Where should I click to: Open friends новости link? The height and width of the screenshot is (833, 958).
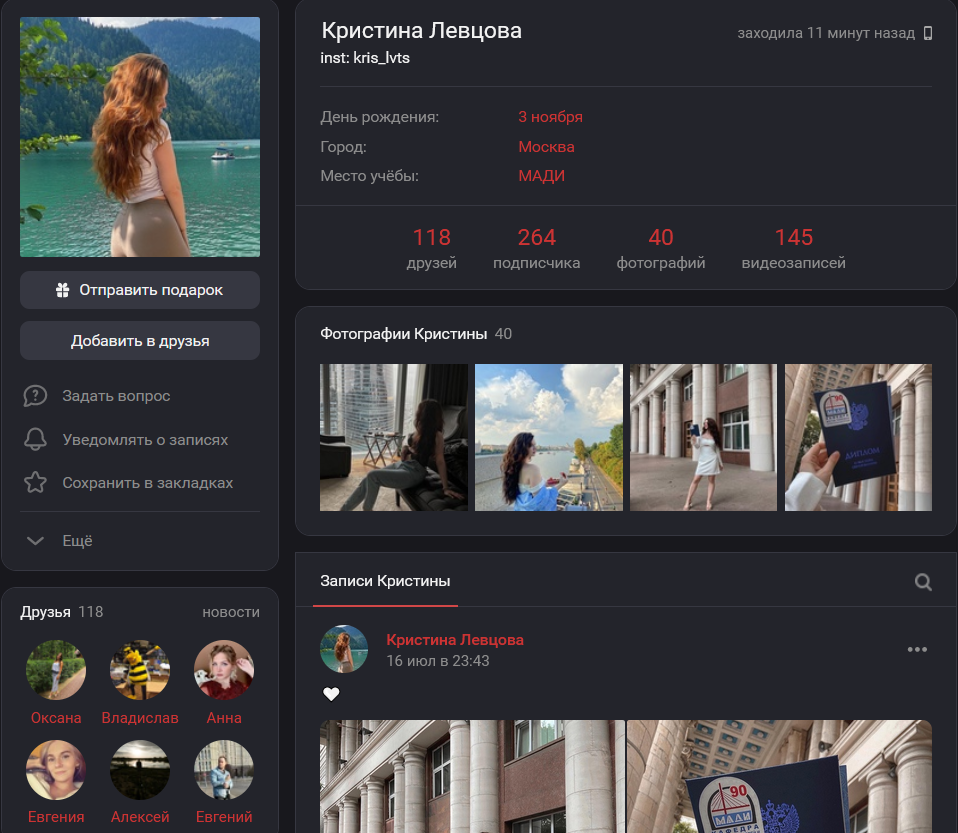point(231,612)
